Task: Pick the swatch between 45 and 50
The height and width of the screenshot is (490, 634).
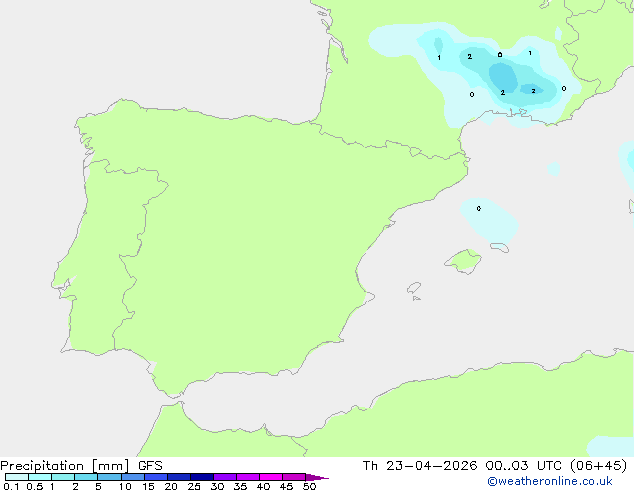Action: (x=294, y=477)
